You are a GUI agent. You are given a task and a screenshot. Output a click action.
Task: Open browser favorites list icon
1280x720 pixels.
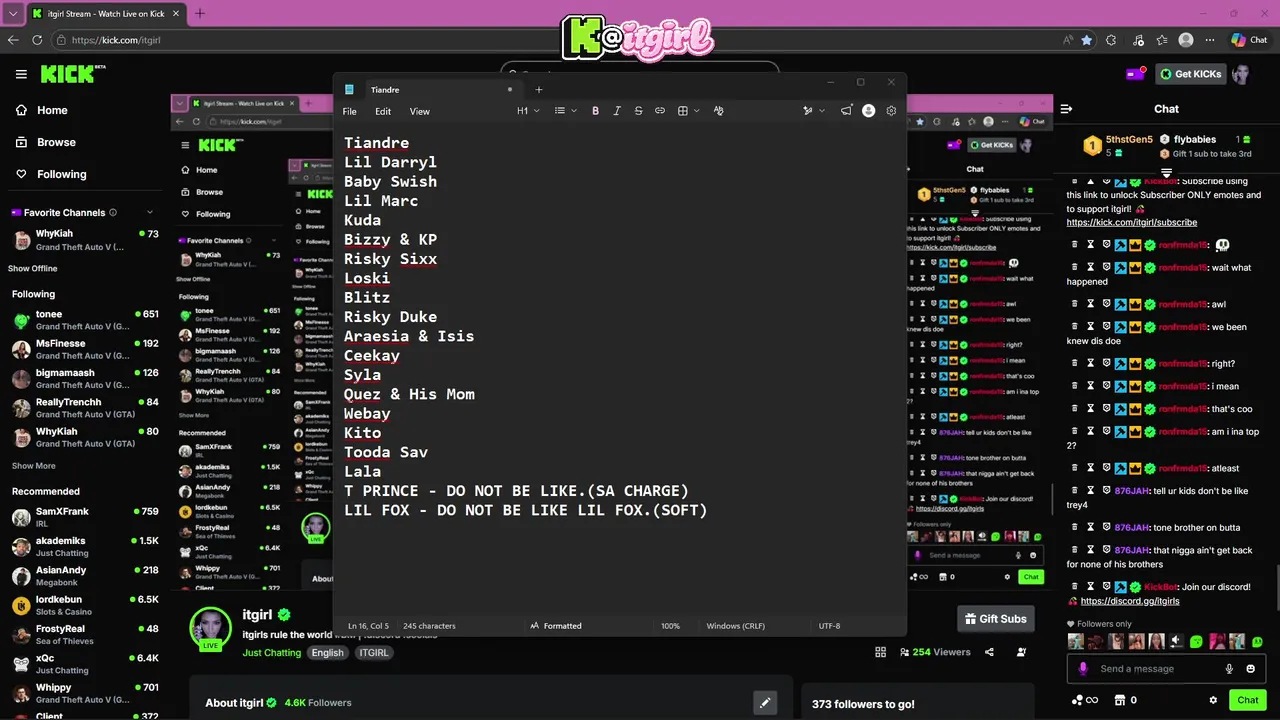coord(1162,40)
